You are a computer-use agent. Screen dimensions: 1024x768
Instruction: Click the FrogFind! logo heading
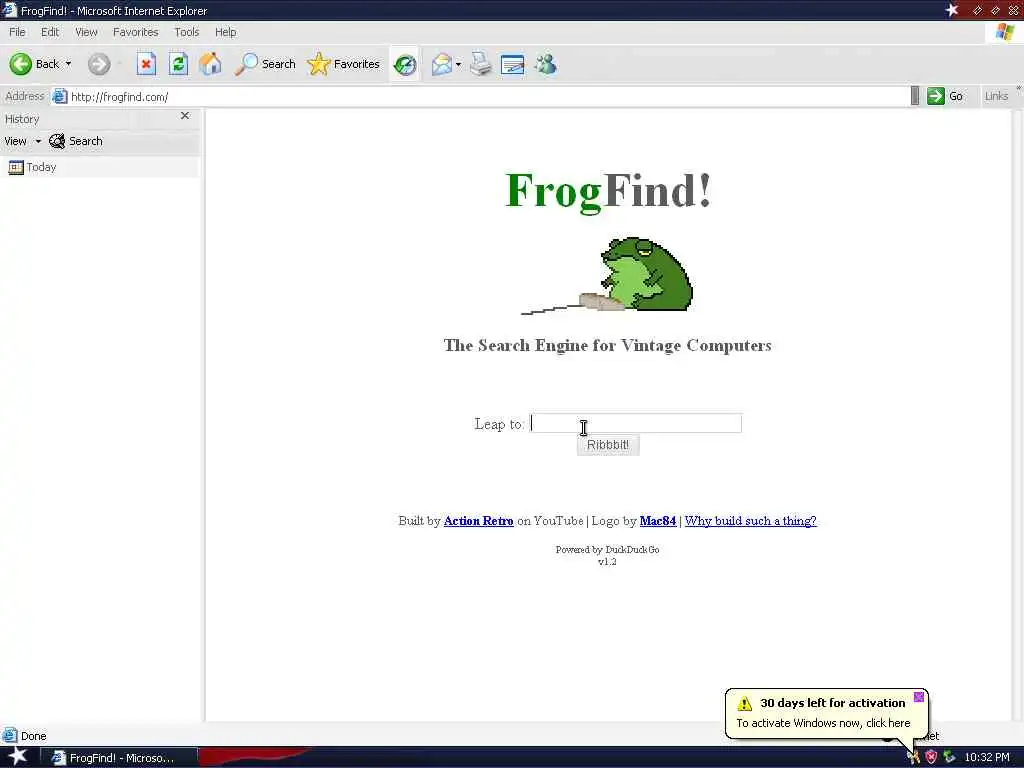point(608,191)
